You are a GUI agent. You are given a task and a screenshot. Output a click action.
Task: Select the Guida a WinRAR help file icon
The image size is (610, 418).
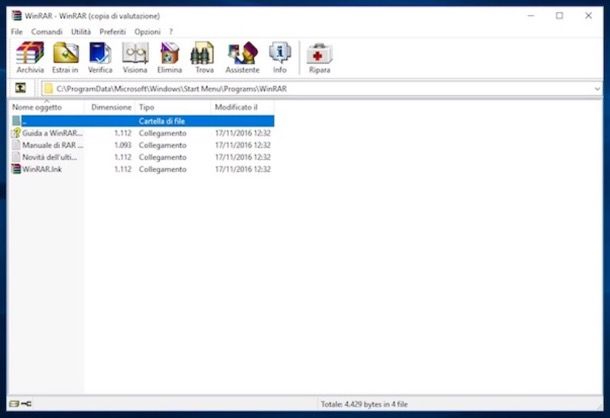16,133
